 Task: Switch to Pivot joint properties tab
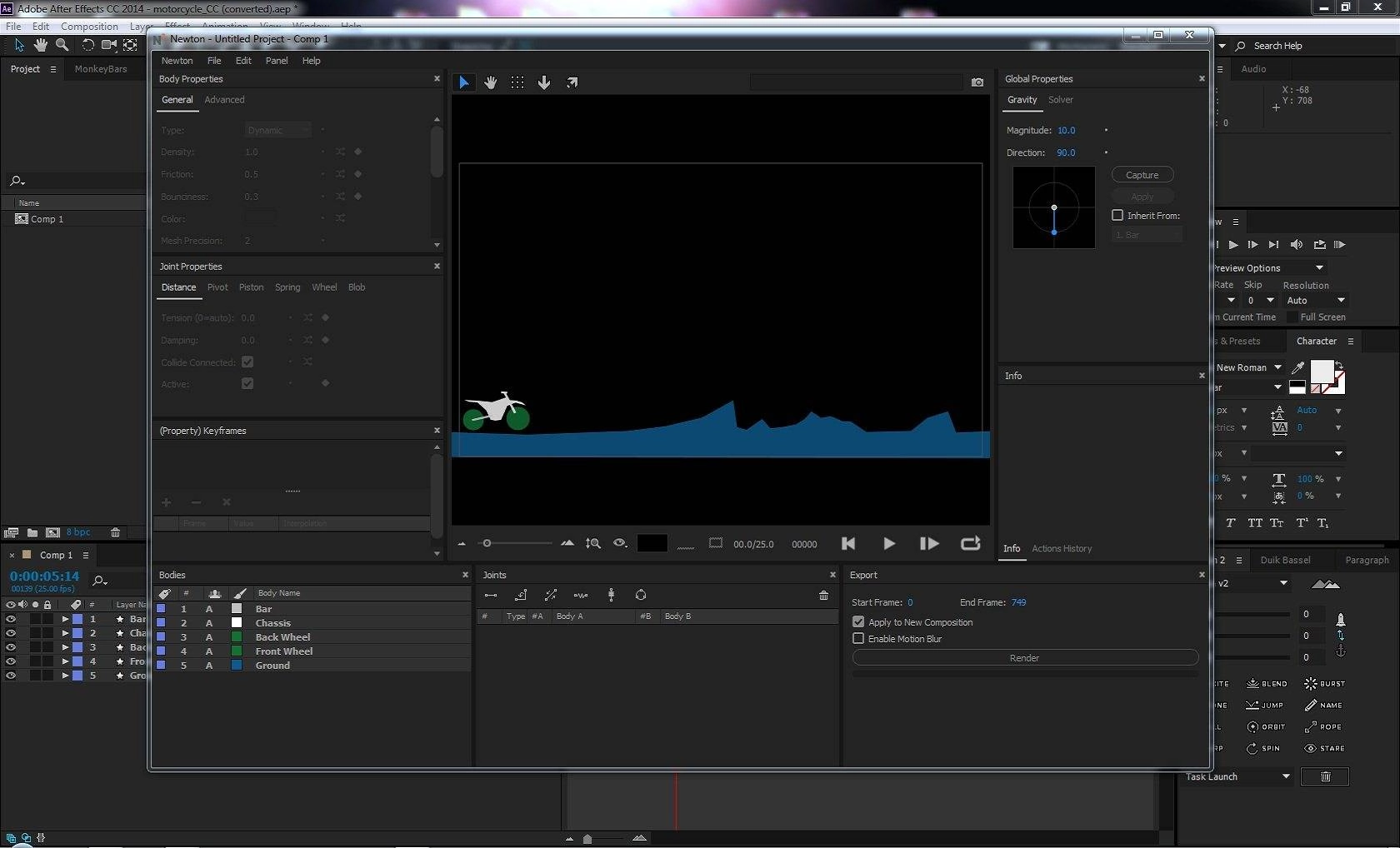(x=217, y=287)
